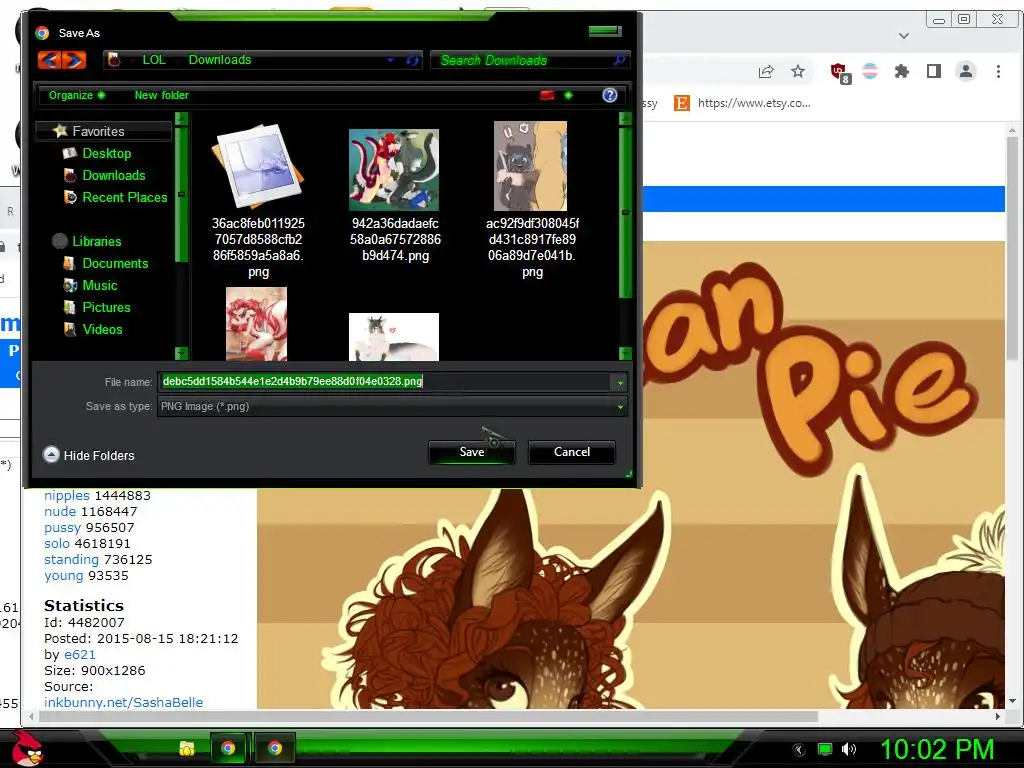The image size is (1024, 768).
Task: Click the page's horizontal scrollbar
Action: point(428,716)
